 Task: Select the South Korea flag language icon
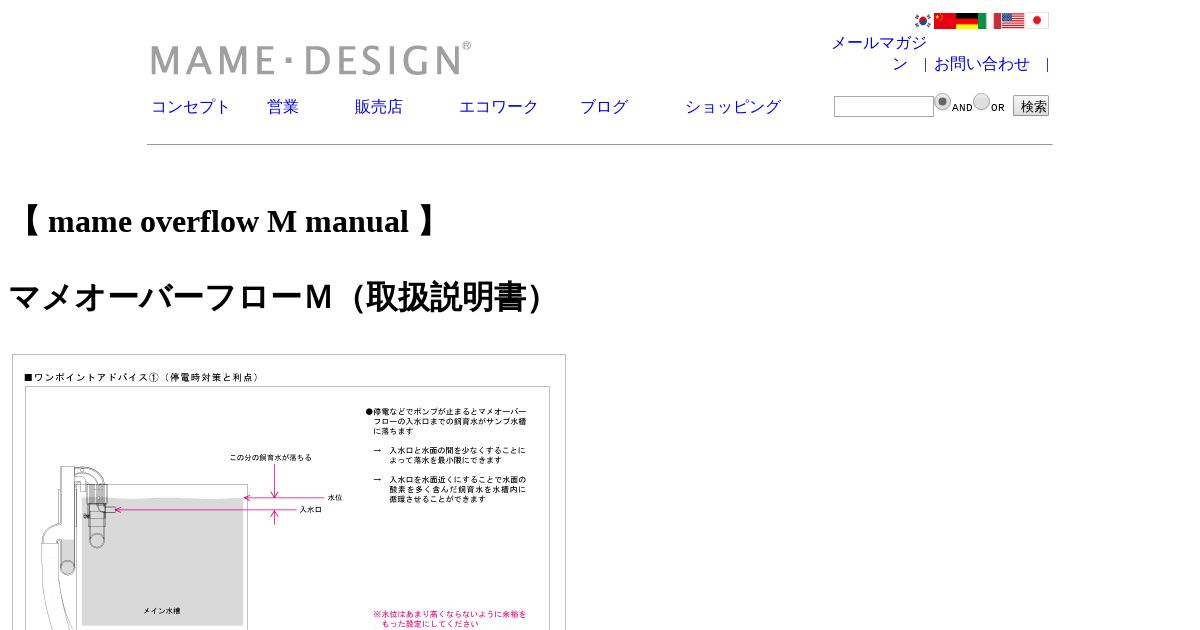click(923, 20)
